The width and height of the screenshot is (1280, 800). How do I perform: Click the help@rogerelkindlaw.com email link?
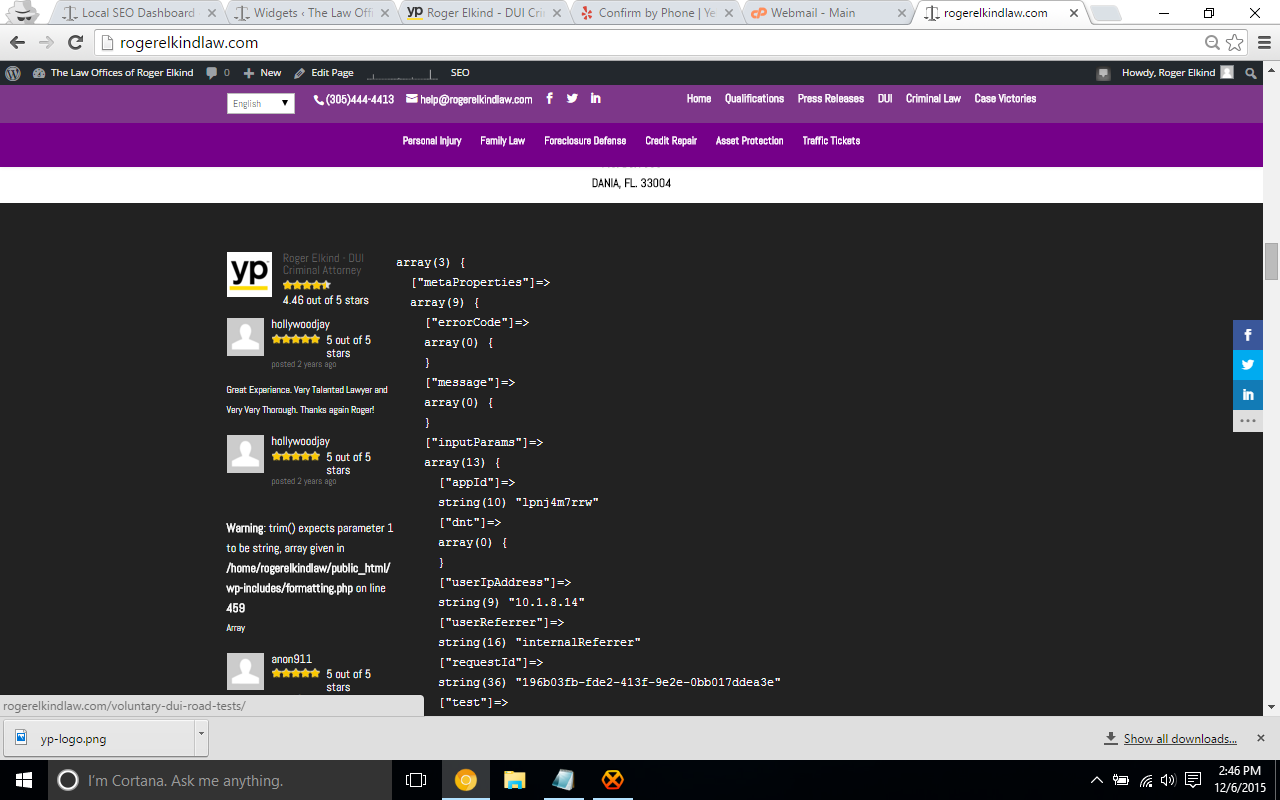tap(469, 99)
